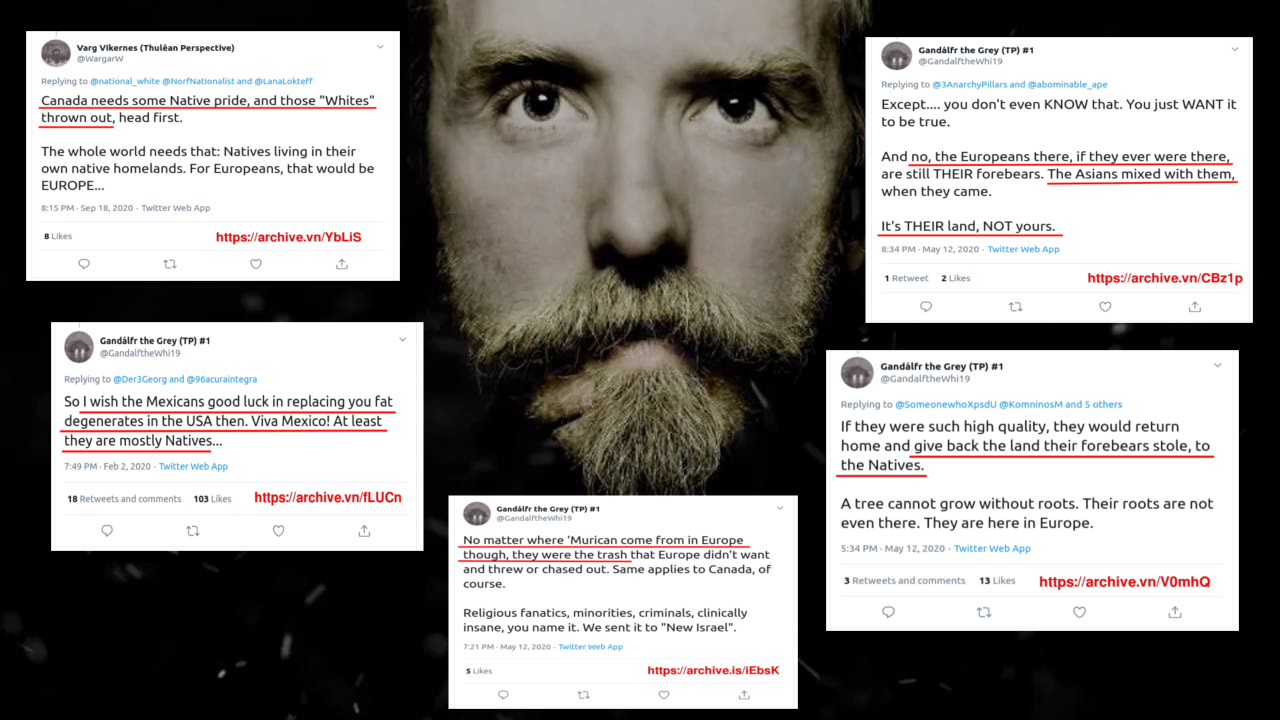
Task: Open the caret menu on the 3AnarchyPillars reply tweet
Action: [1234, 49]
